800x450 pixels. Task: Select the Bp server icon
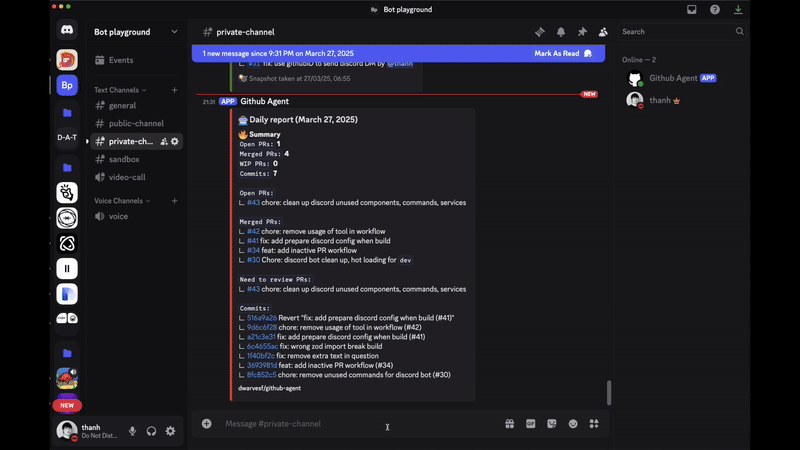(67, 85)
